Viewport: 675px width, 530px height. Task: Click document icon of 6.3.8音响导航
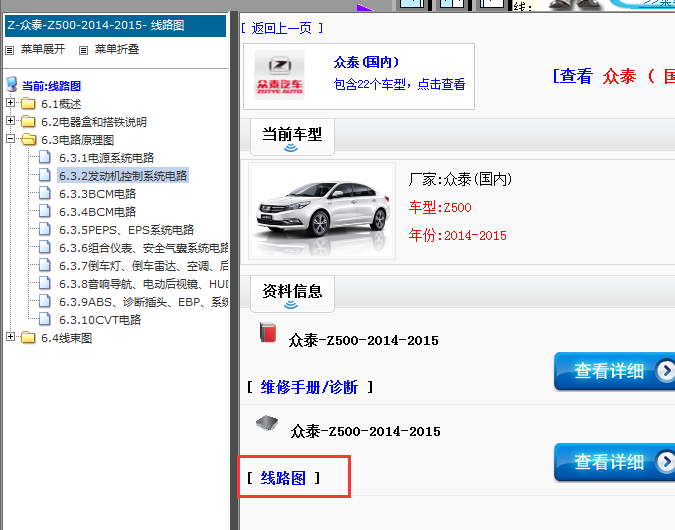coord(44,283)
